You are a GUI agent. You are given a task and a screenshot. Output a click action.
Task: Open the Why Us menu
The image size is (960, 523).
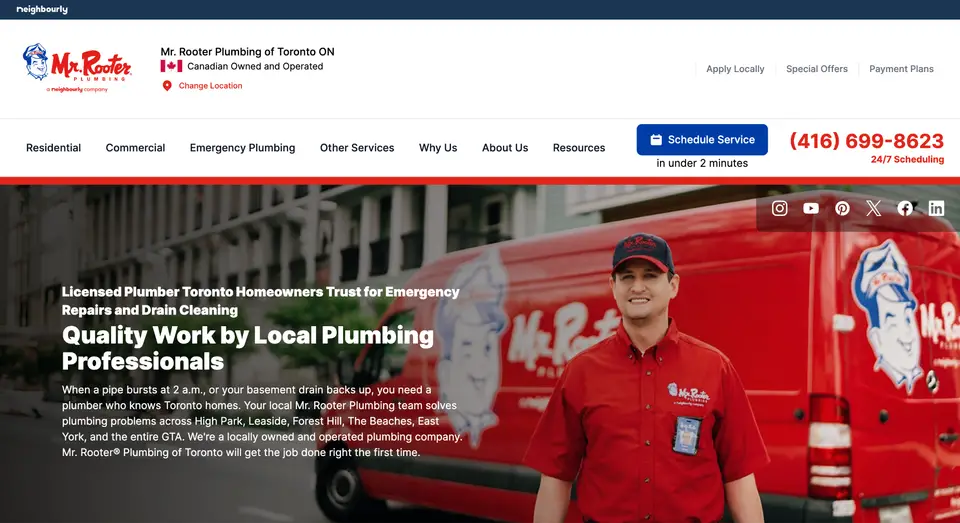point(438,148)
